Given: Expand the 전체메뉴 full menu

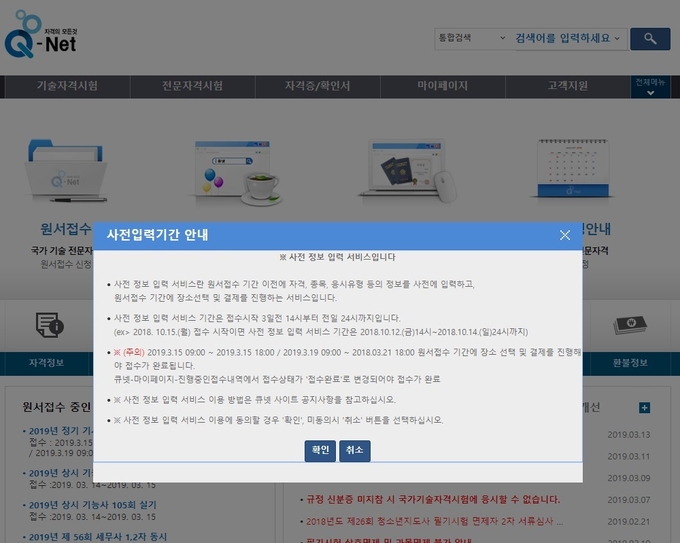Looking at the screenshot, I should click(x=650, y=86).
